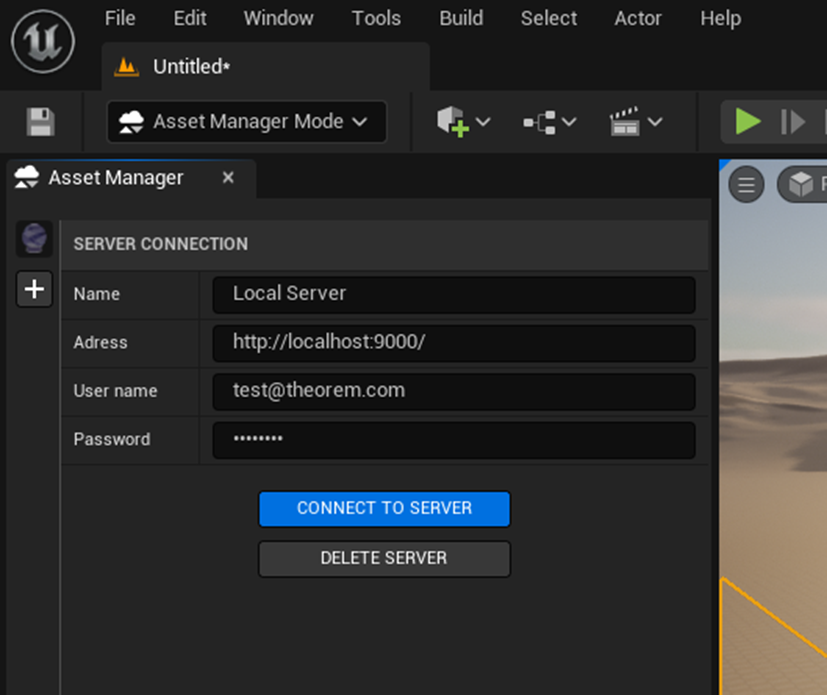Select the server globe icon in sidebar
827x695 pixels.
coord(34,240)
